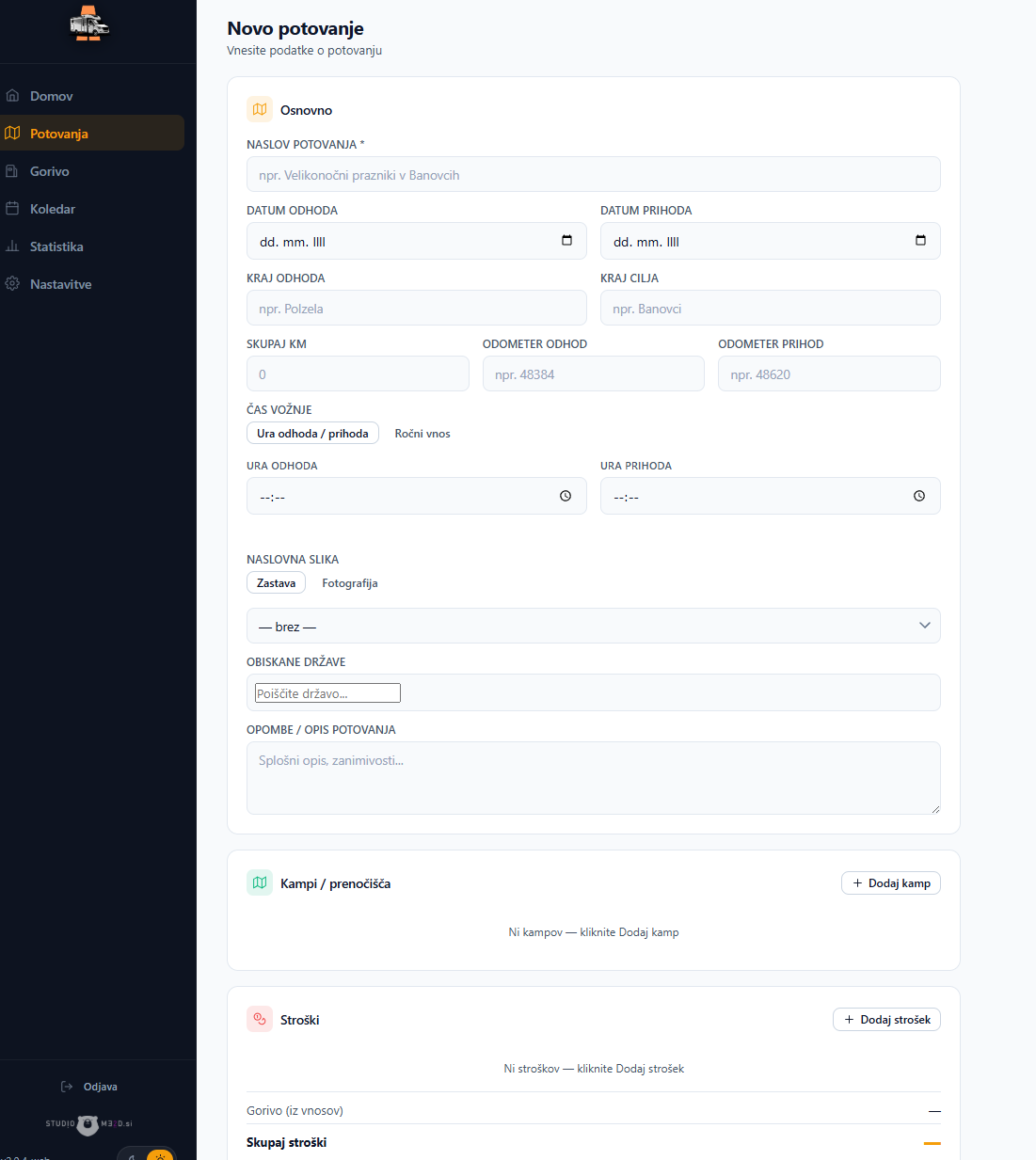The width and height of the screenshot is (1036, 1160).
Task: Switch to the sun light theme
Action: 160,1155
